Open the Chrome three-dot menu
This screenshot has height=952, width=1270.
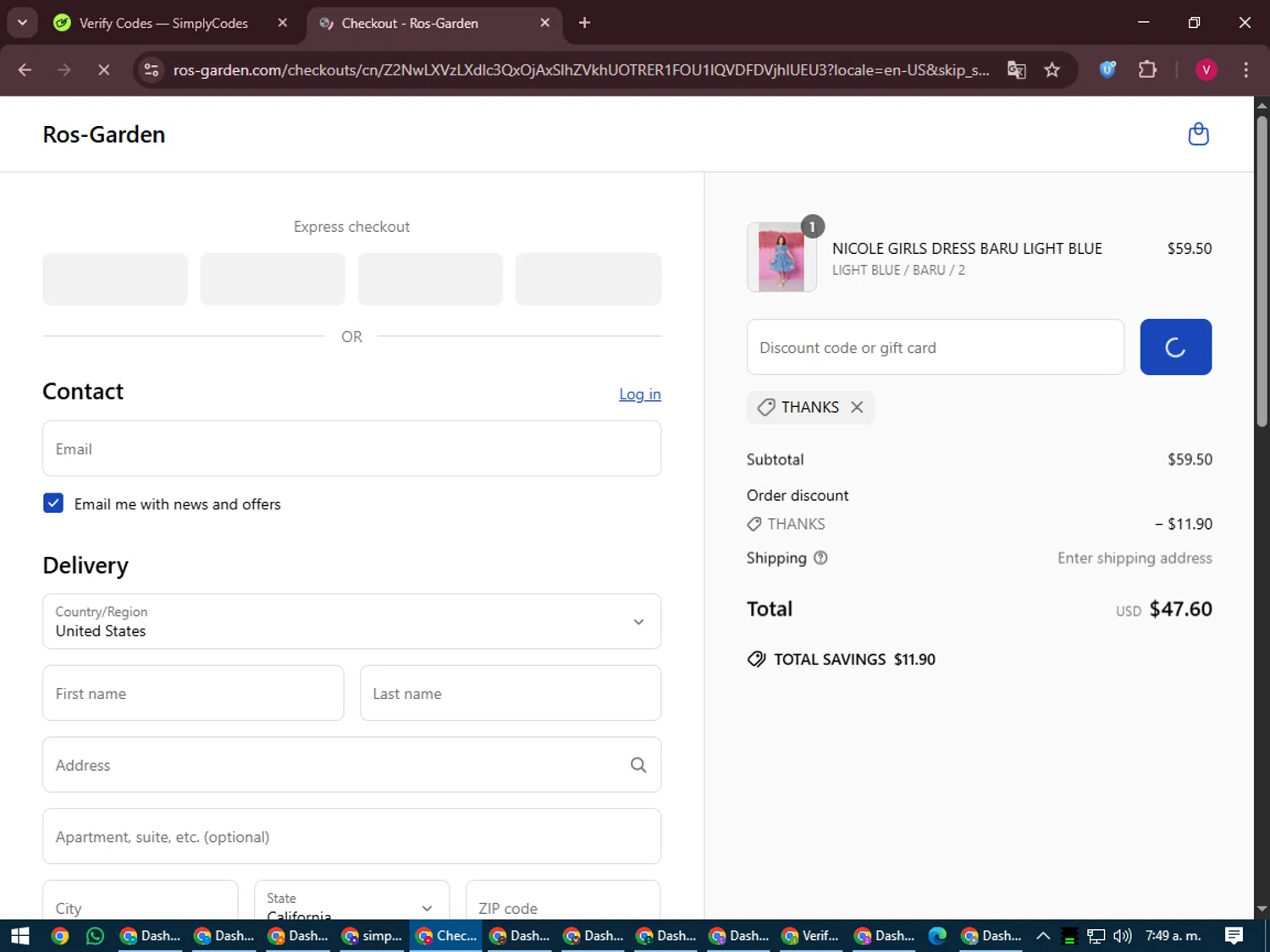pos(1245,70)
